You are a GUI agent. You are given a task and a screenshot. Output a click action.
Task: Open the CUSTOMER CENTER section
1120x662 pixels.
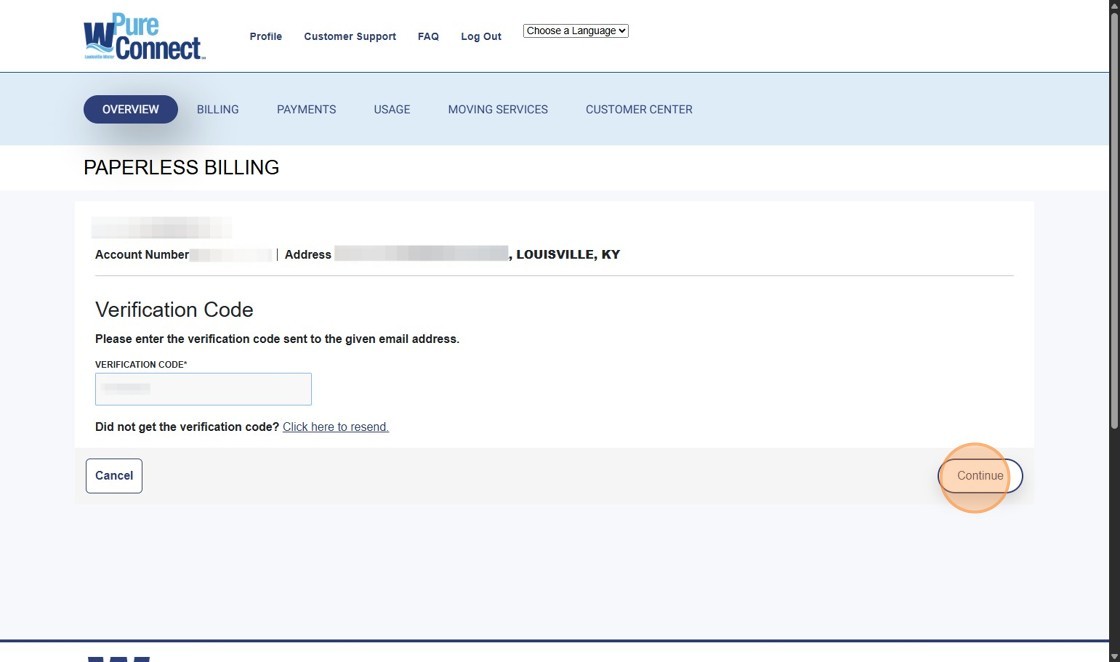[638, 109]
